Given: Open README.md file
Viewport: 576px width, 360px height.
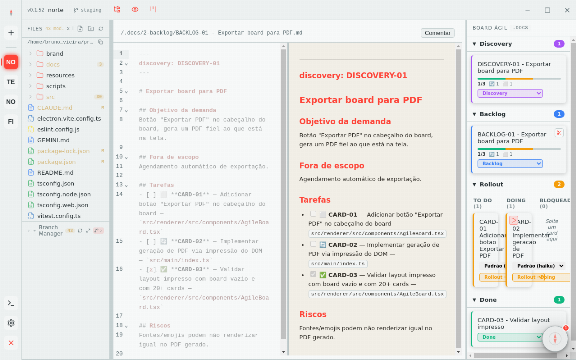Looking at the screenshot, I should [55, 172].
